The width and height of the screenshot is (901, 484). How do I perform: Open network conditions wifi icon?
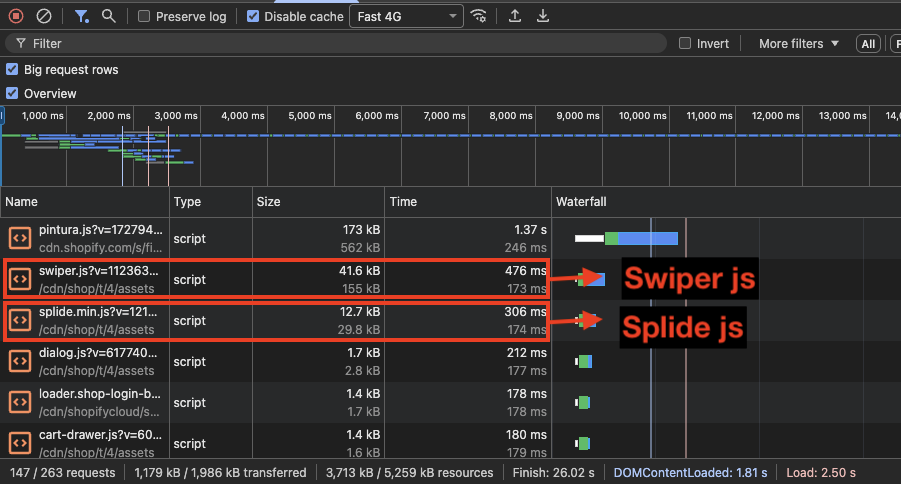point(480,16)
